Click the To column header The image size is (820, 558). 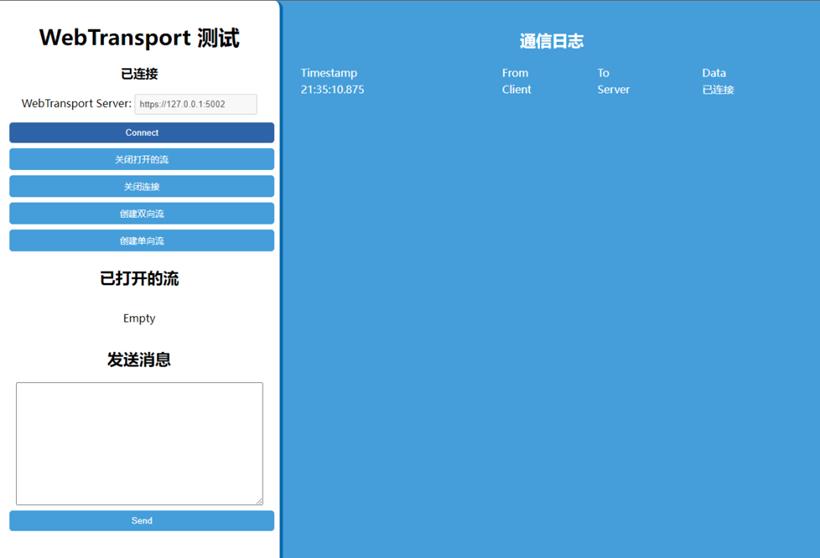603,73
